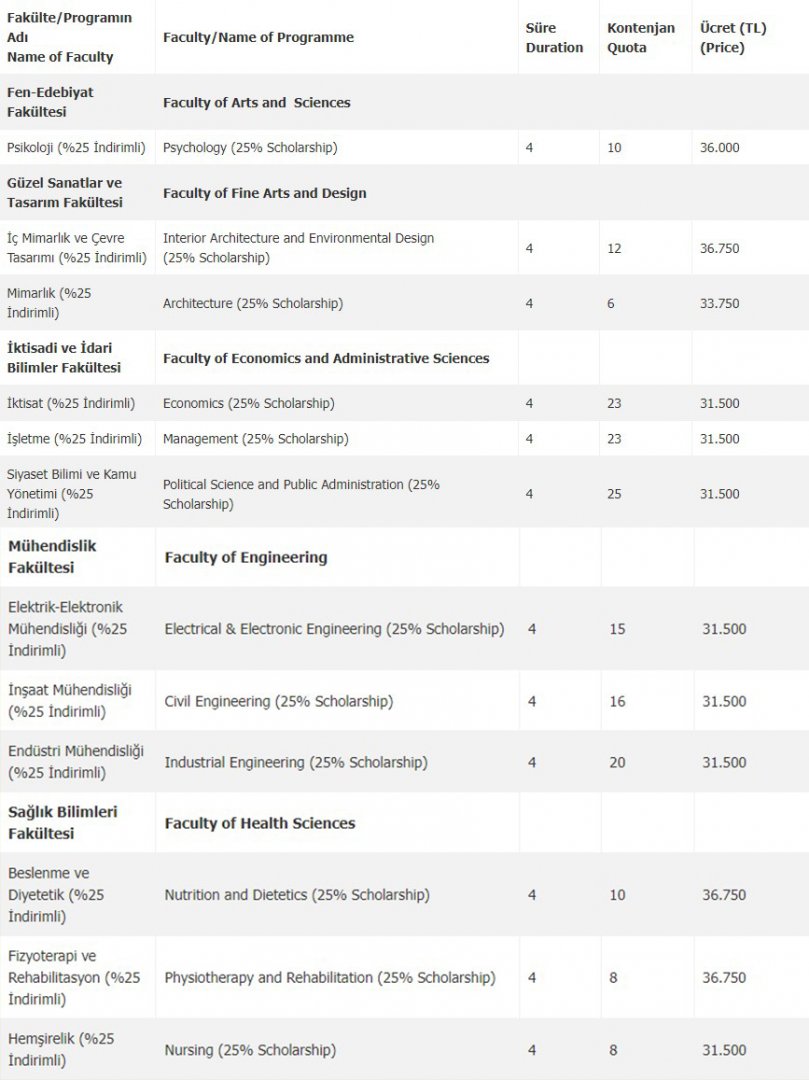Click the Faculty of Health Sciences heading
This screenshot has height=1080, width=809.
(259, 823)
